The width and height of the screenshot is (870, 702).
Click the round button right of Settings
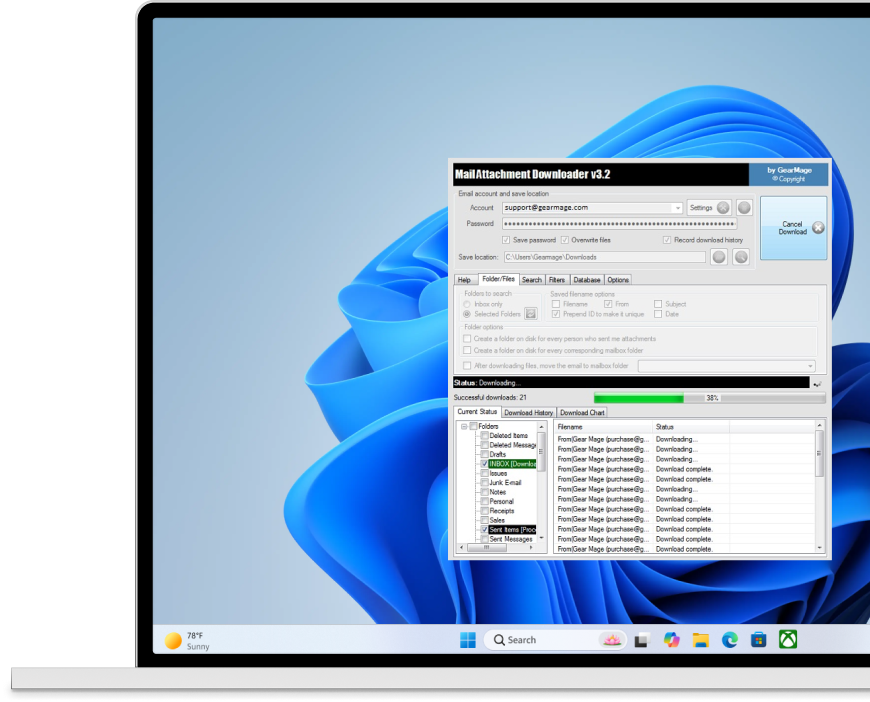(x=744, y=208)
